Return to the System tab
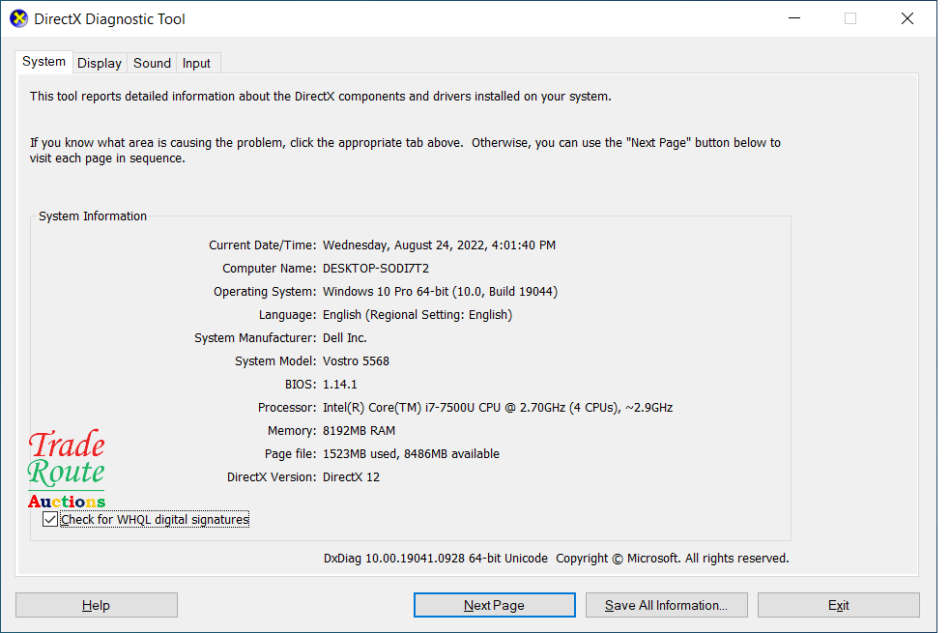Image resolution: width=950 pixels, height=633 pixels. click(43, 61)
